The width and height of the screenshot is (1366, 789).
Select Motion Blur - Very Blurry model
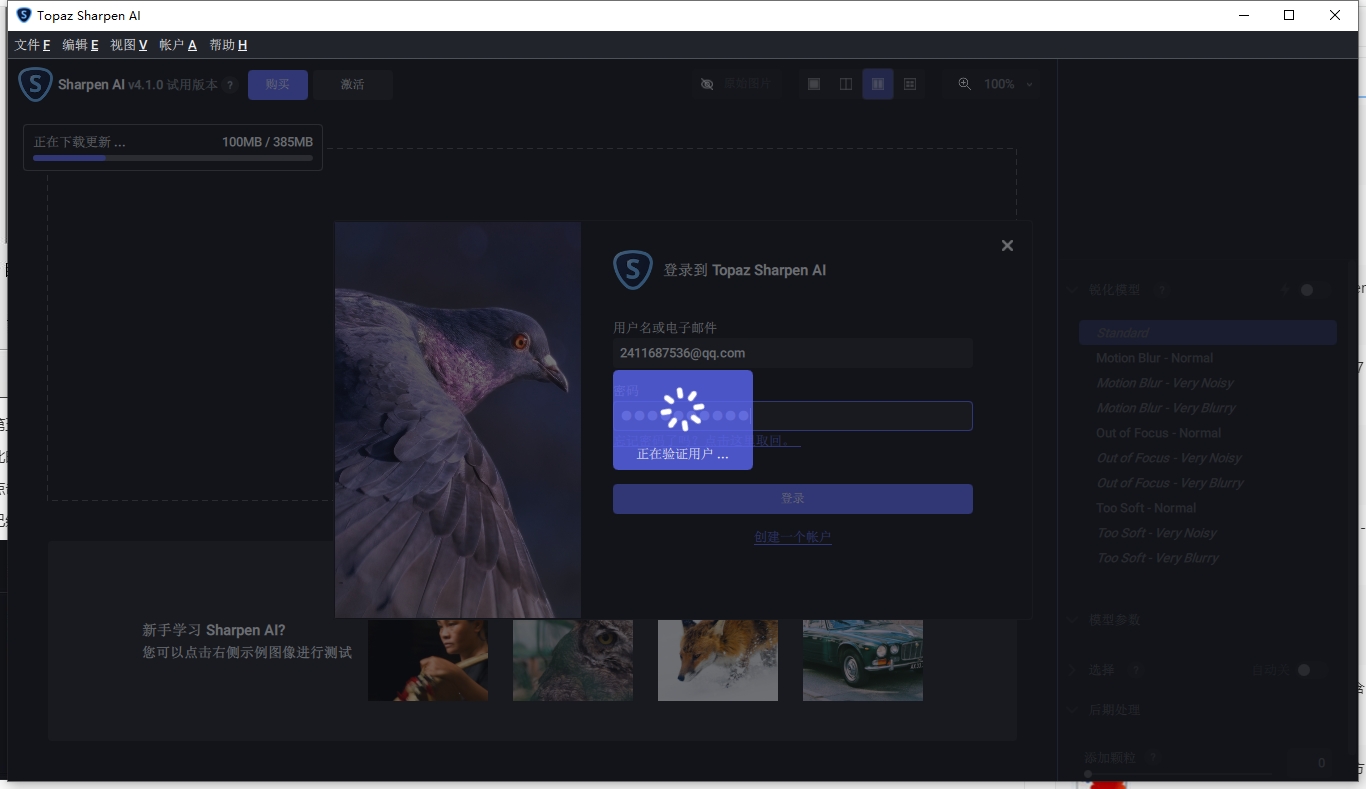[x=1208, y=408]
